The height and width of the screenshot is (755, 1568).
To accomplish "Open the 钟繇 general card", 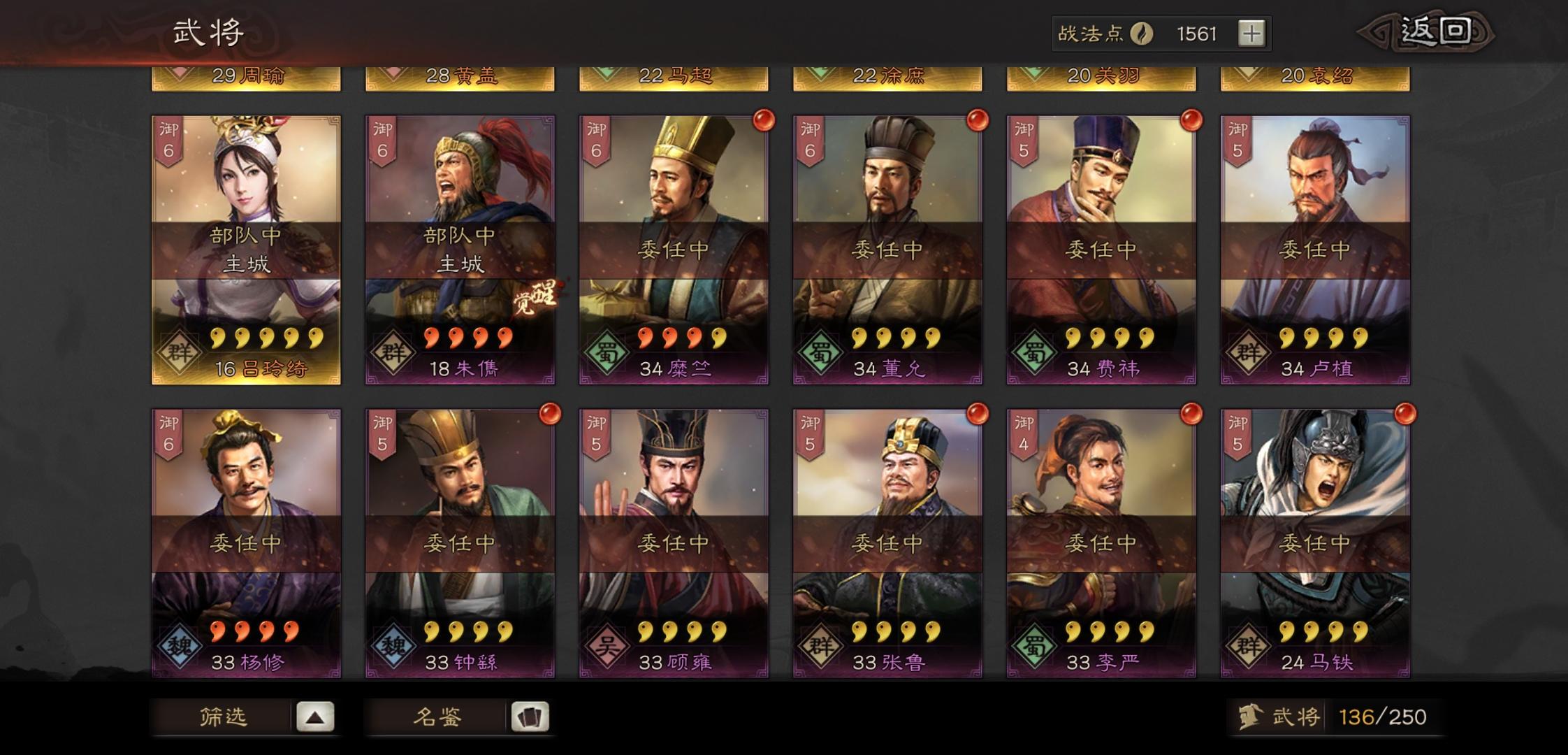I will (460, 544).
